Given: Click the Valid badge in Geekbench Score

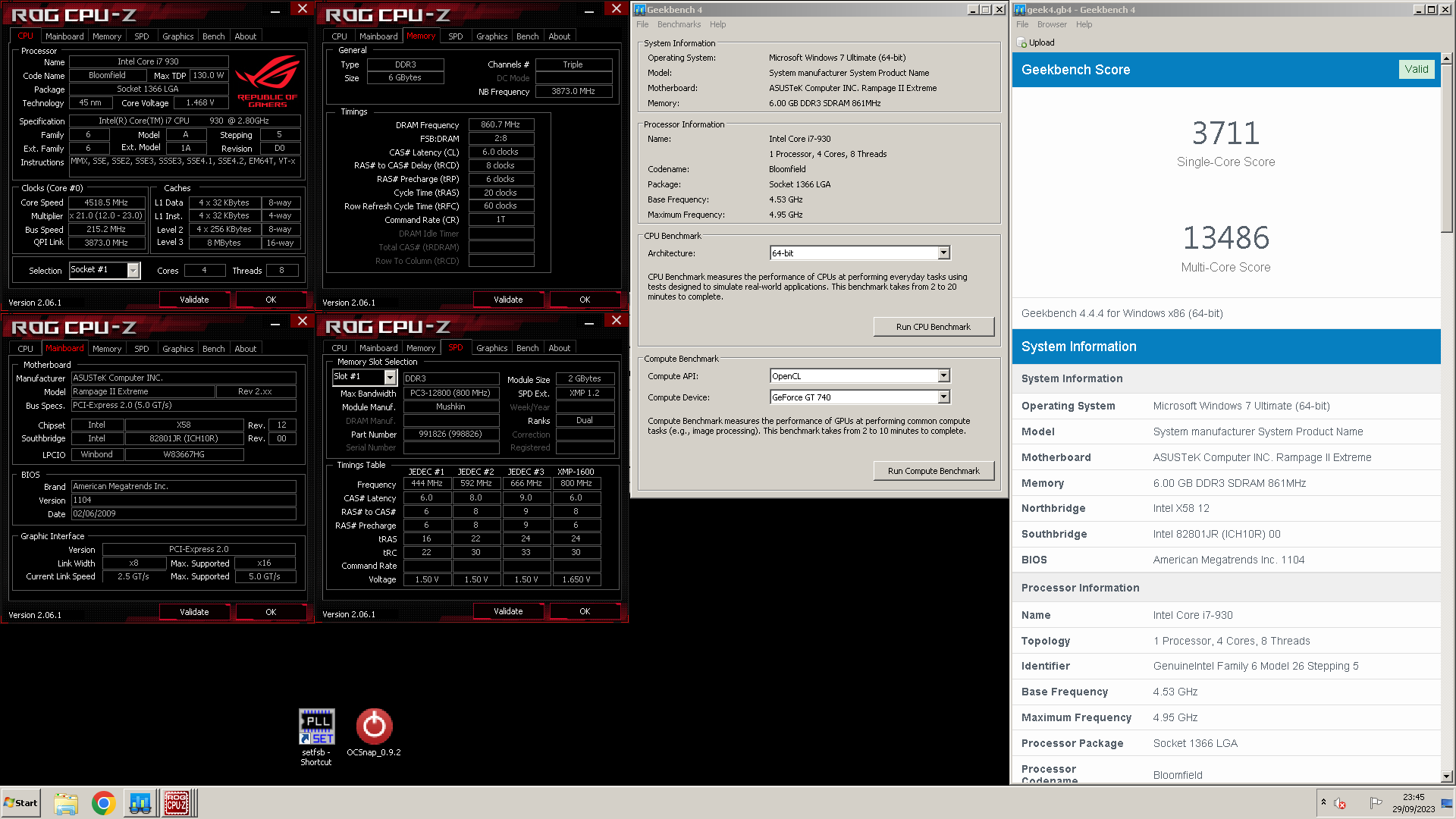Looking at the screenshot, I should (1416, 69).
